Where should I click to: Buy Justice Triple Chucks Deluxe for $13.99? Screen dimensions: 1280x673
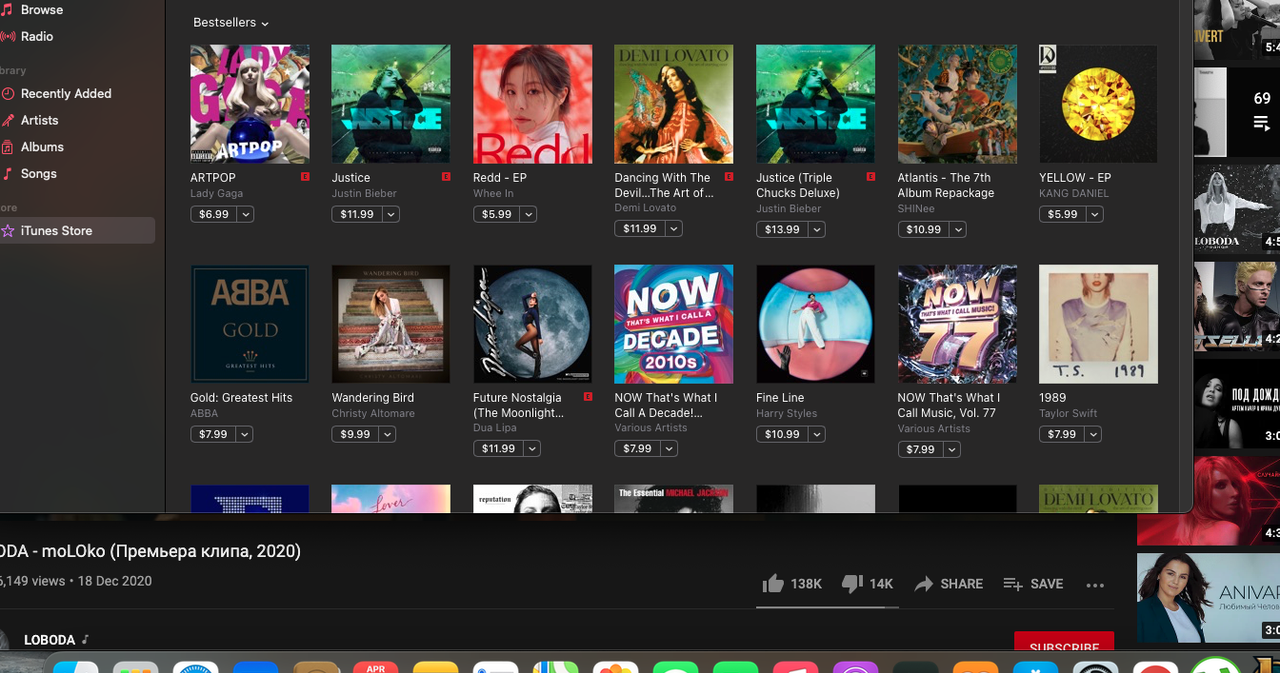[x=781, y=230]
